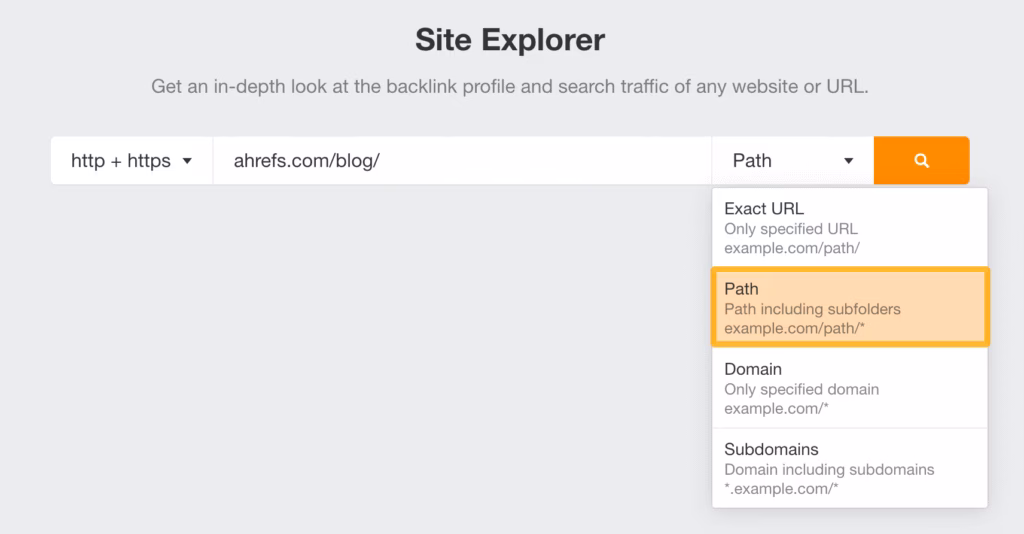The image size is (1024, 534).
Task: Choose the "Domain" mode option
Action: coord(753,369)
